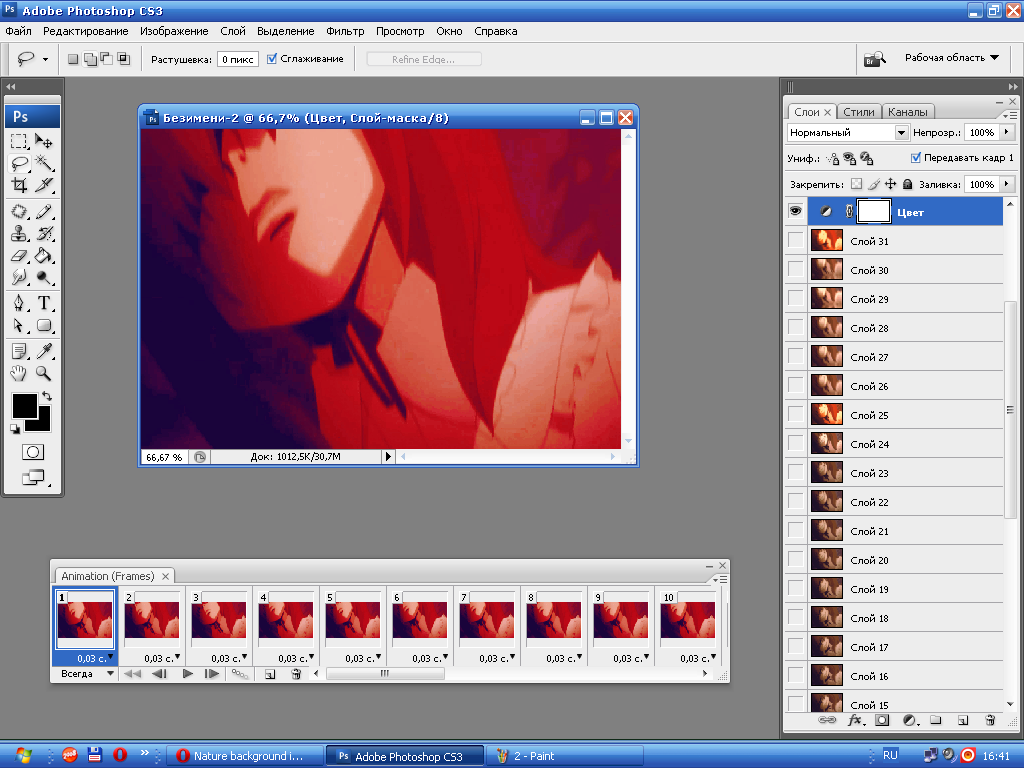Create new adjustment layer icon
Image resolution: width=1024 pixels, height=768 pixels.
pyautogui.click(x=910, y=720)
